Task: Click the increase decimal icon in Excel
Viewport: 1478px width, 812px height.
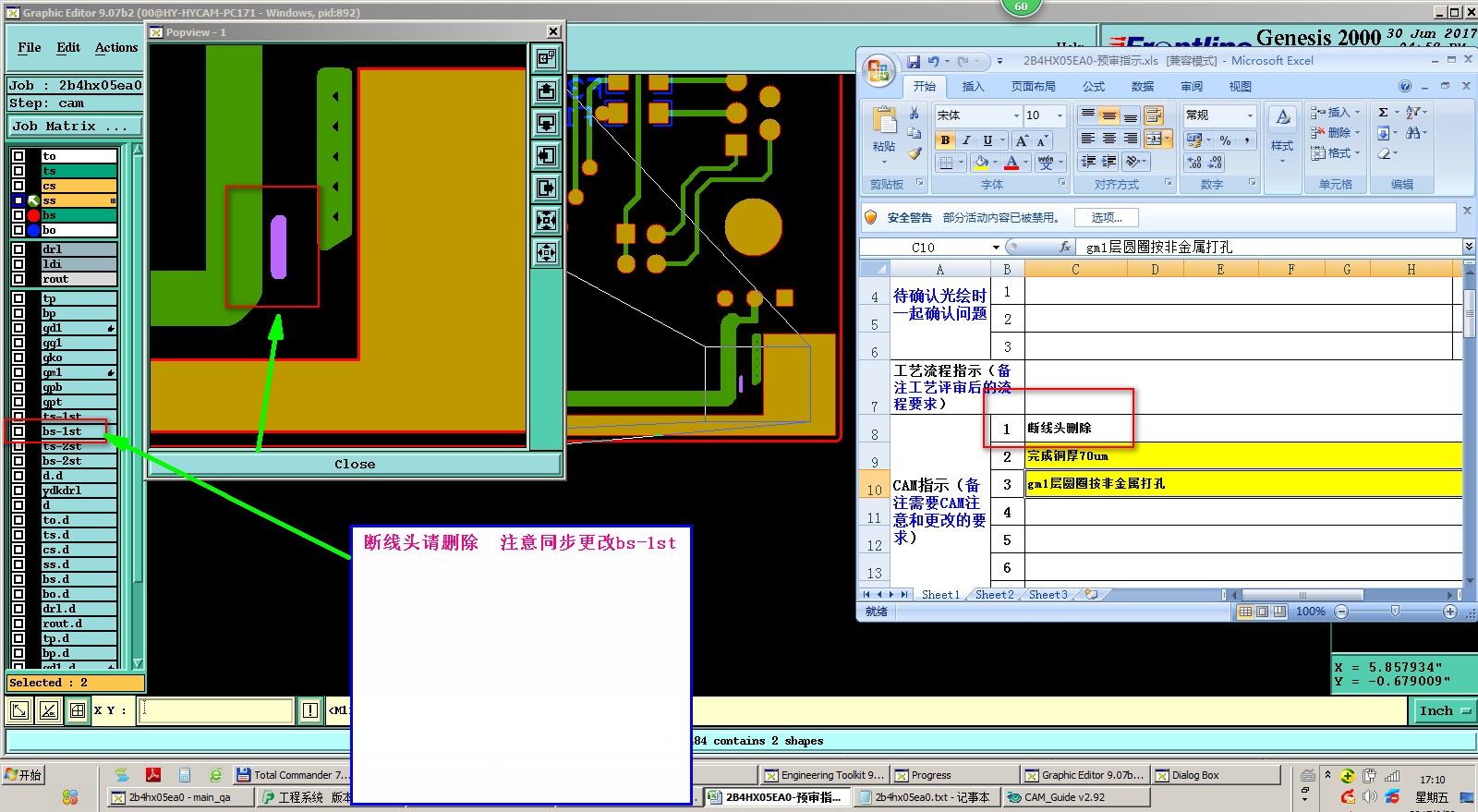Action: [1194, 163]
